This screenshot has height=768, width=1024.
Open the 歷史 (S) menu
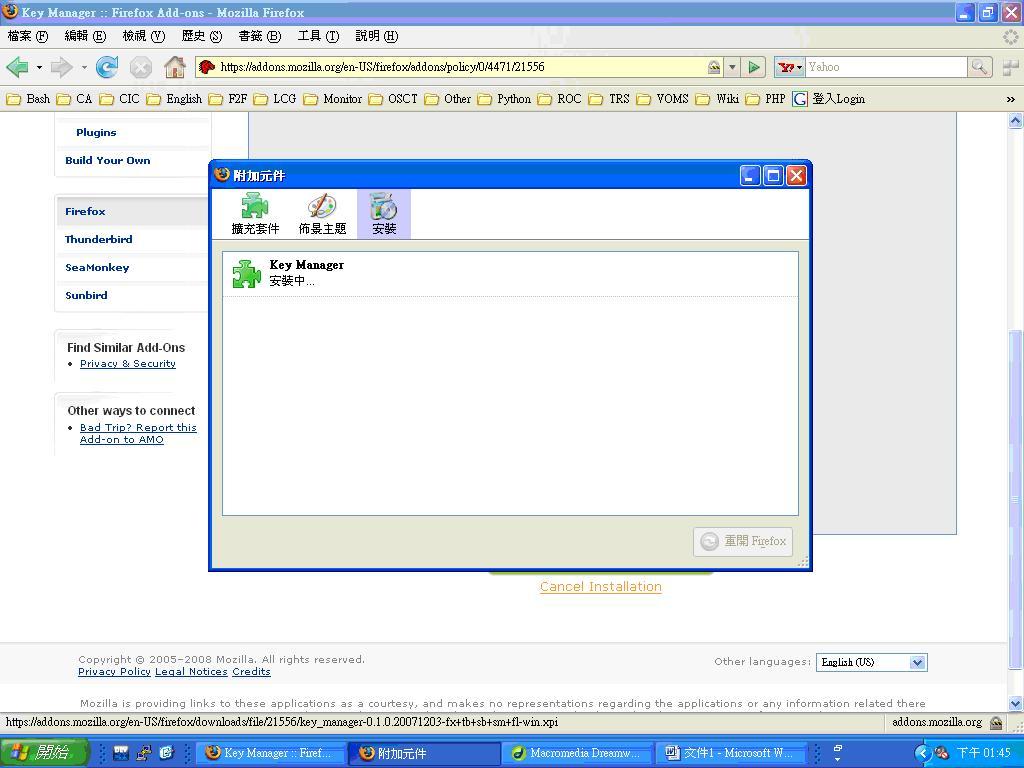[202, 36]
